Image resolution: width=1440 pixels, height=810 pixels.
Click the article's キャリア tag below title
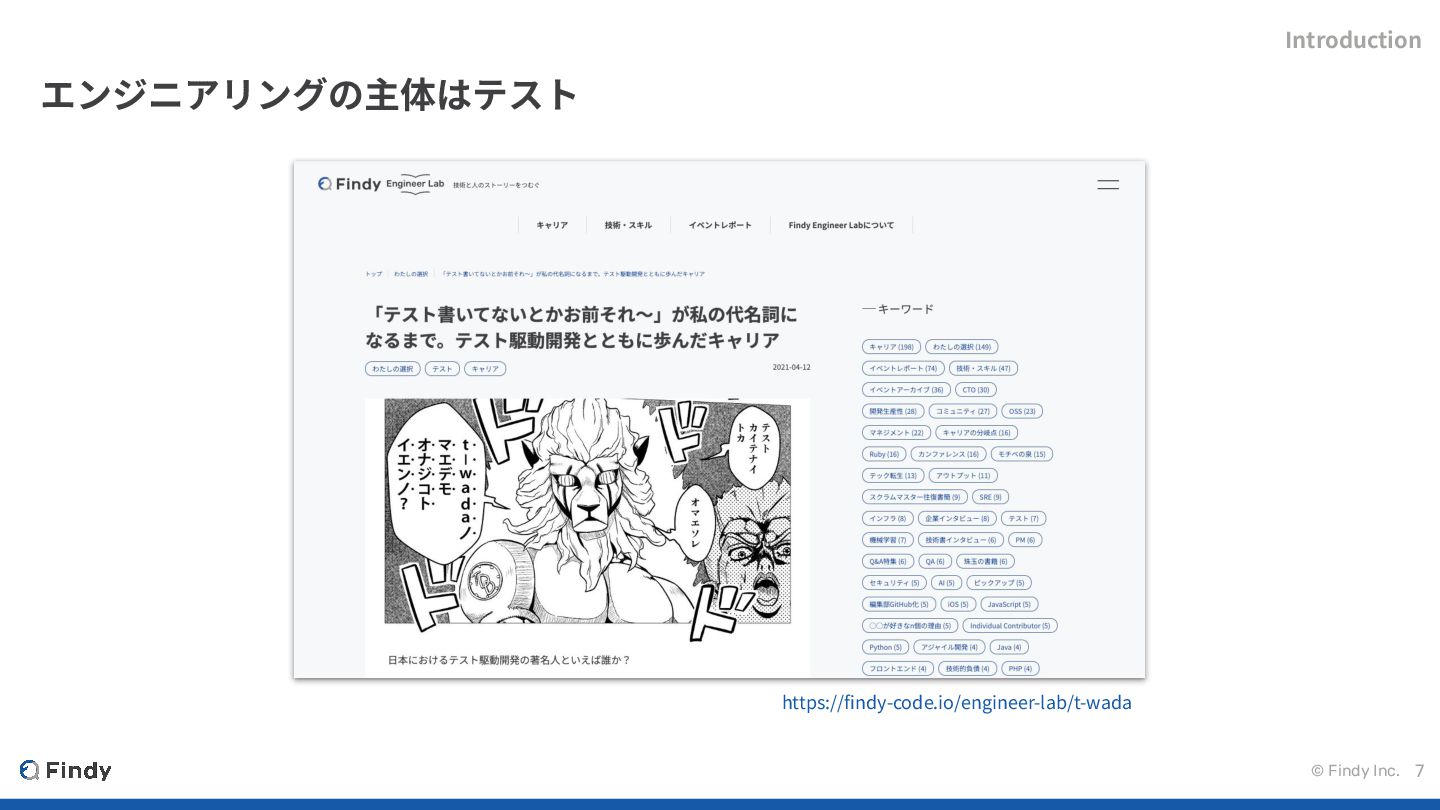click(x=485, y=369)
